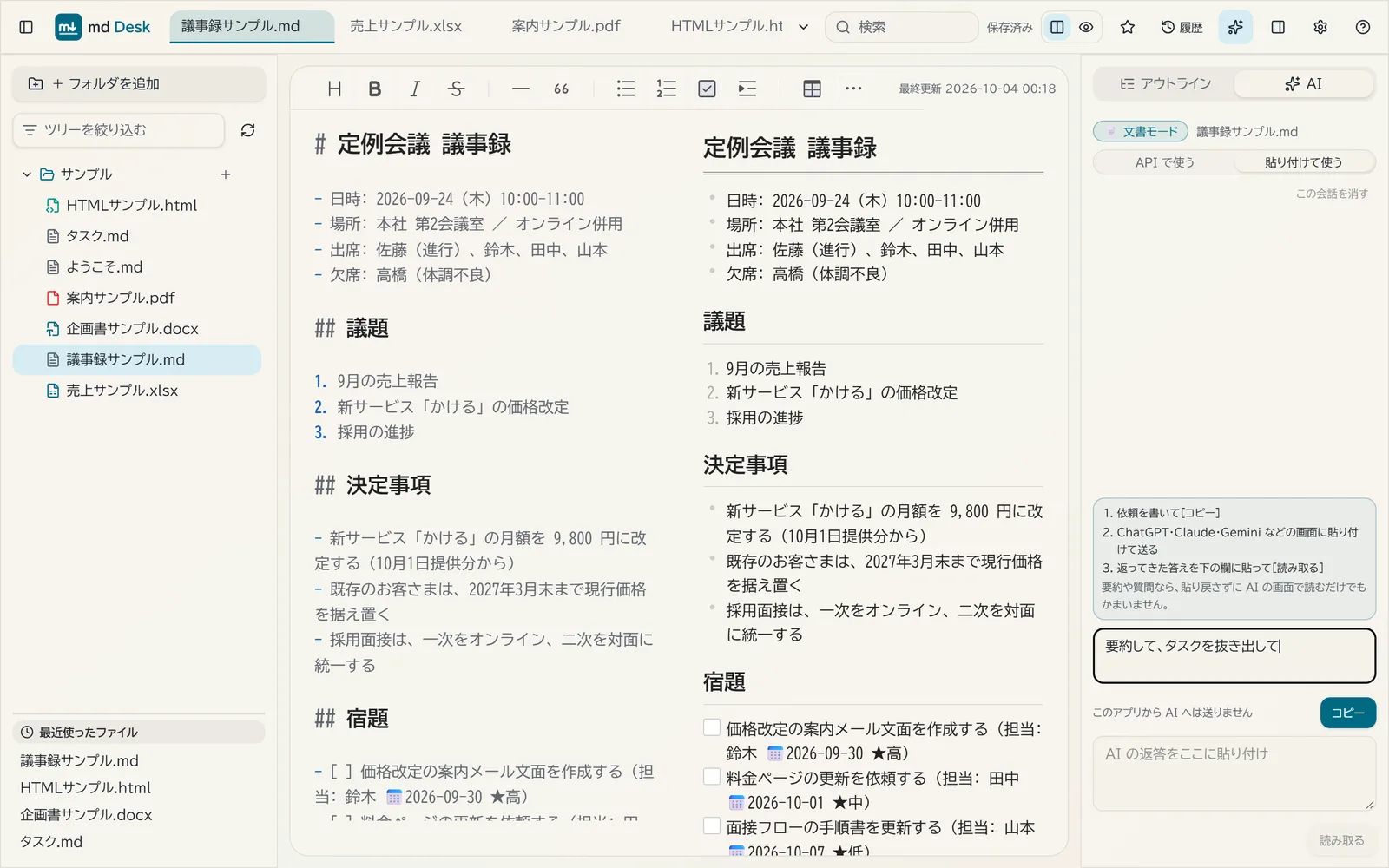The width and height of the screenshot is (1389, 868).
Task: Open more toolbar options ellipsis
Action: [x=853, y=89]
